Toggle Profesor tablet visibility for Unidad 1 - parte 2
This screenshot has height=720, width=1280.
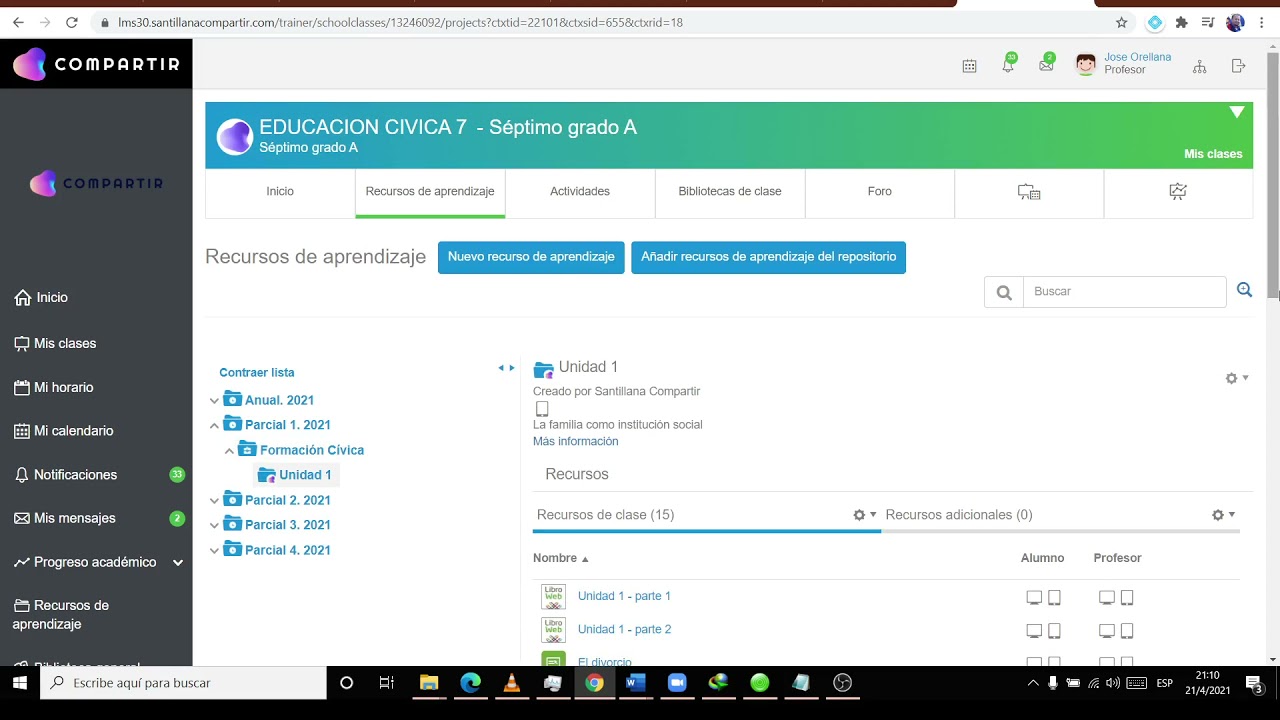point(1127,631)
